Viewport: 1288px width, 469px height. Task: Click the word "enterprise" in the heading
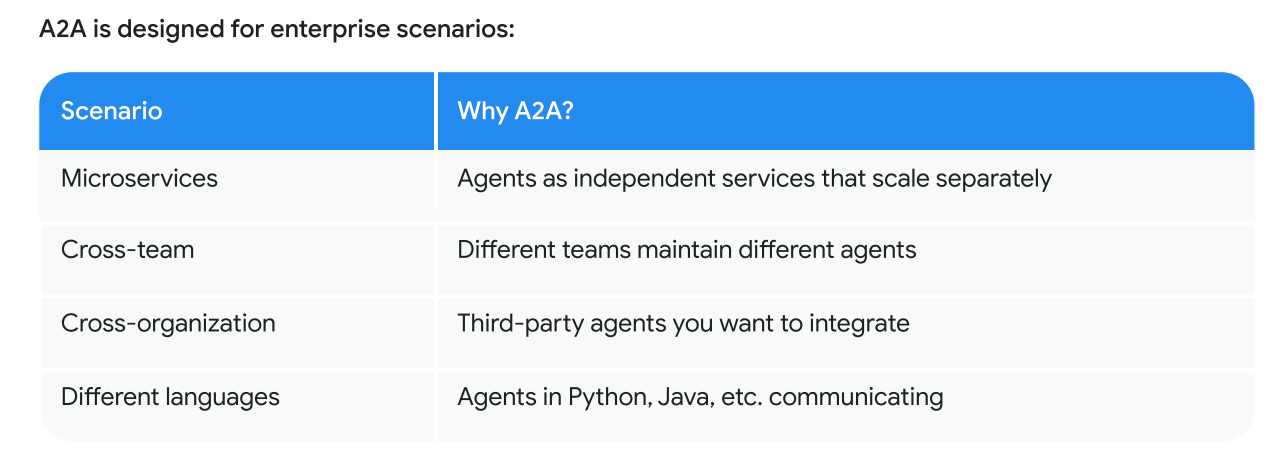point(320,29)
